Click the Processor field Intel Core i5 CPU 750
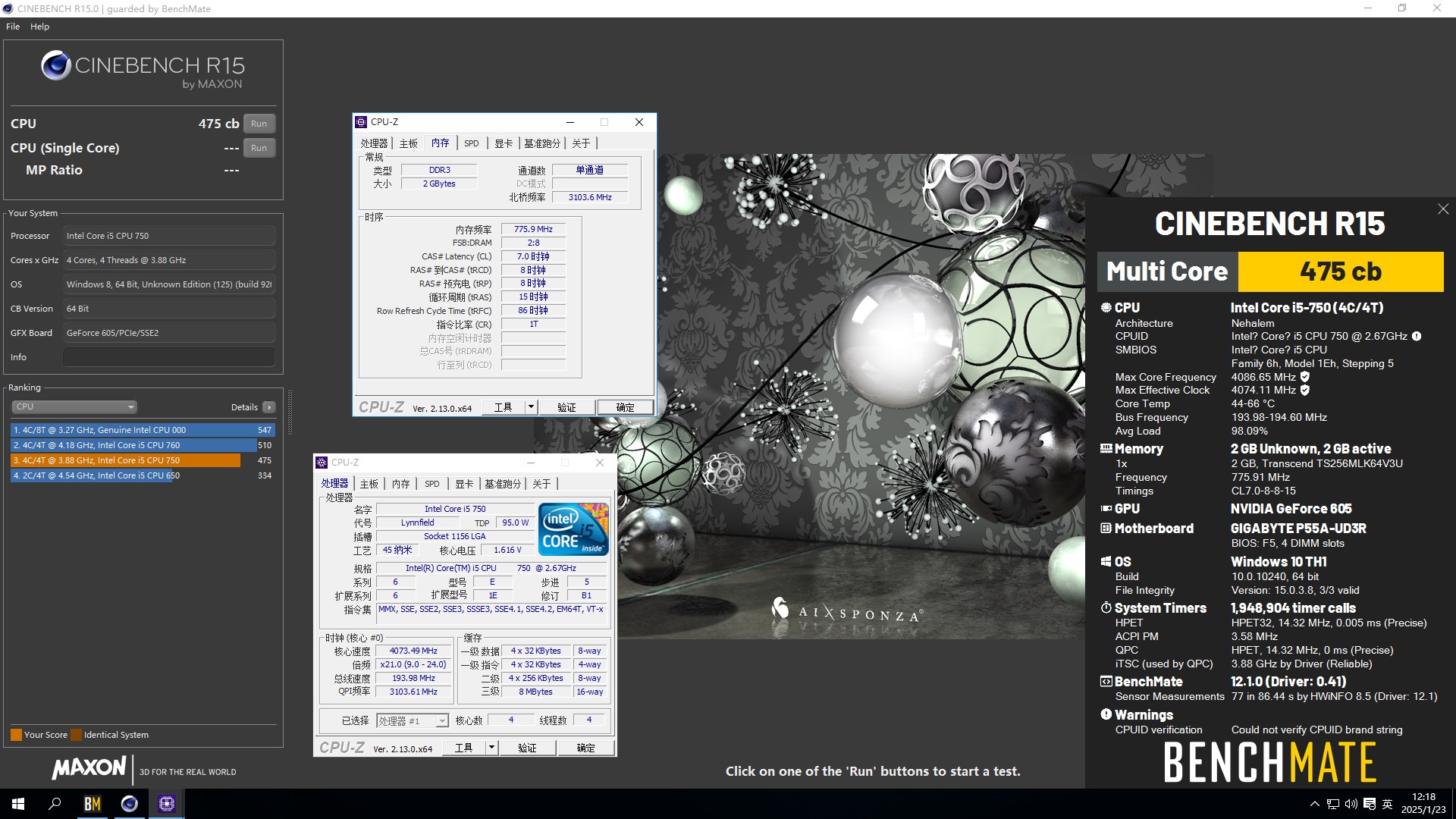 pos(168,236)
